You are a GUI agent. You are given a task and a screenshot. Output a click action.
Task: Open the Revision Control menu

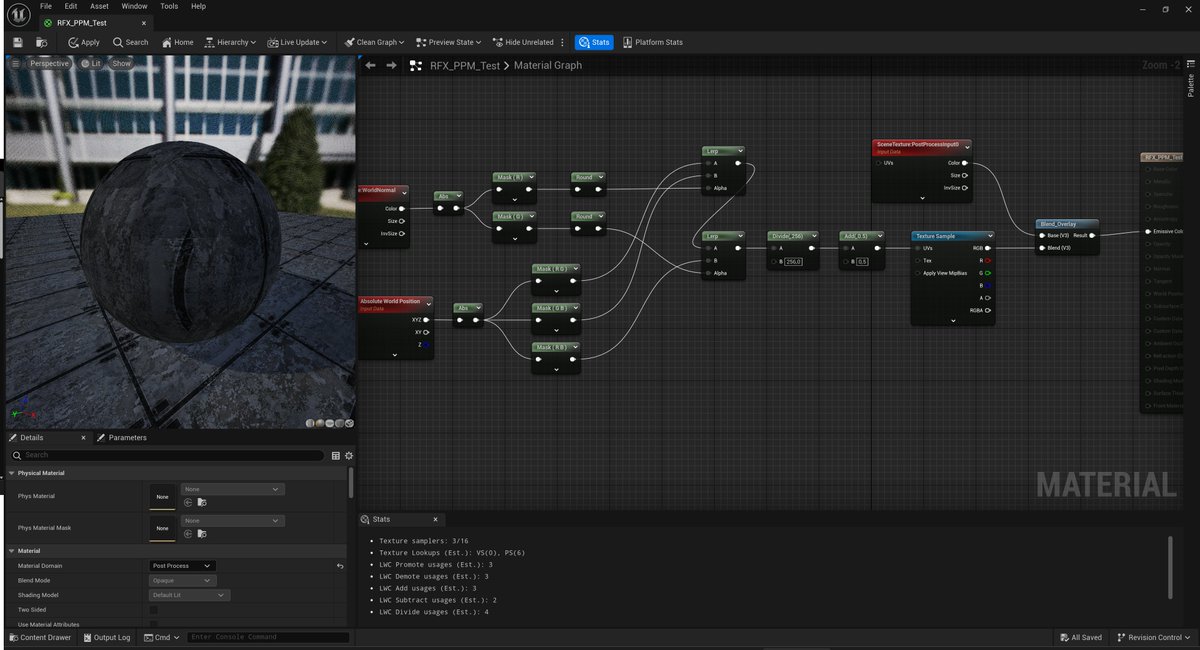(1154, 637)
